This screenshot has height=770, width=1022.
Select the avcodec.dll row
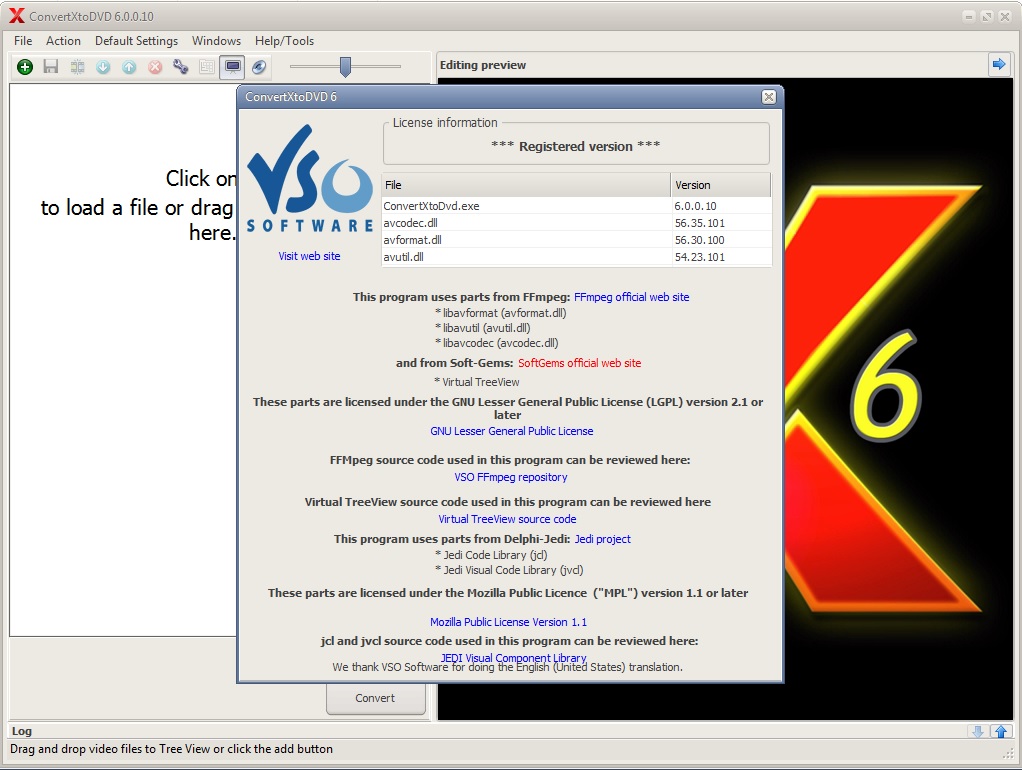point(577,223)
